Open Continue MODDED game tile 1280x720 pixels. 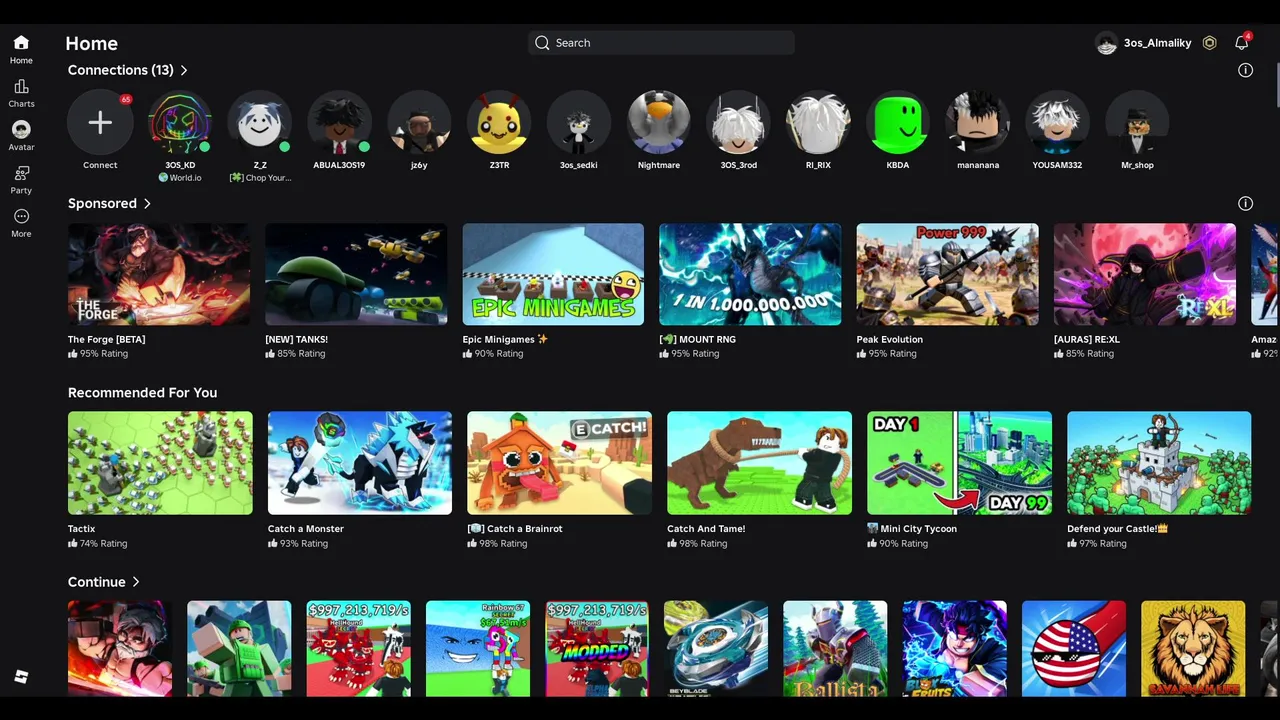point(597,648)
